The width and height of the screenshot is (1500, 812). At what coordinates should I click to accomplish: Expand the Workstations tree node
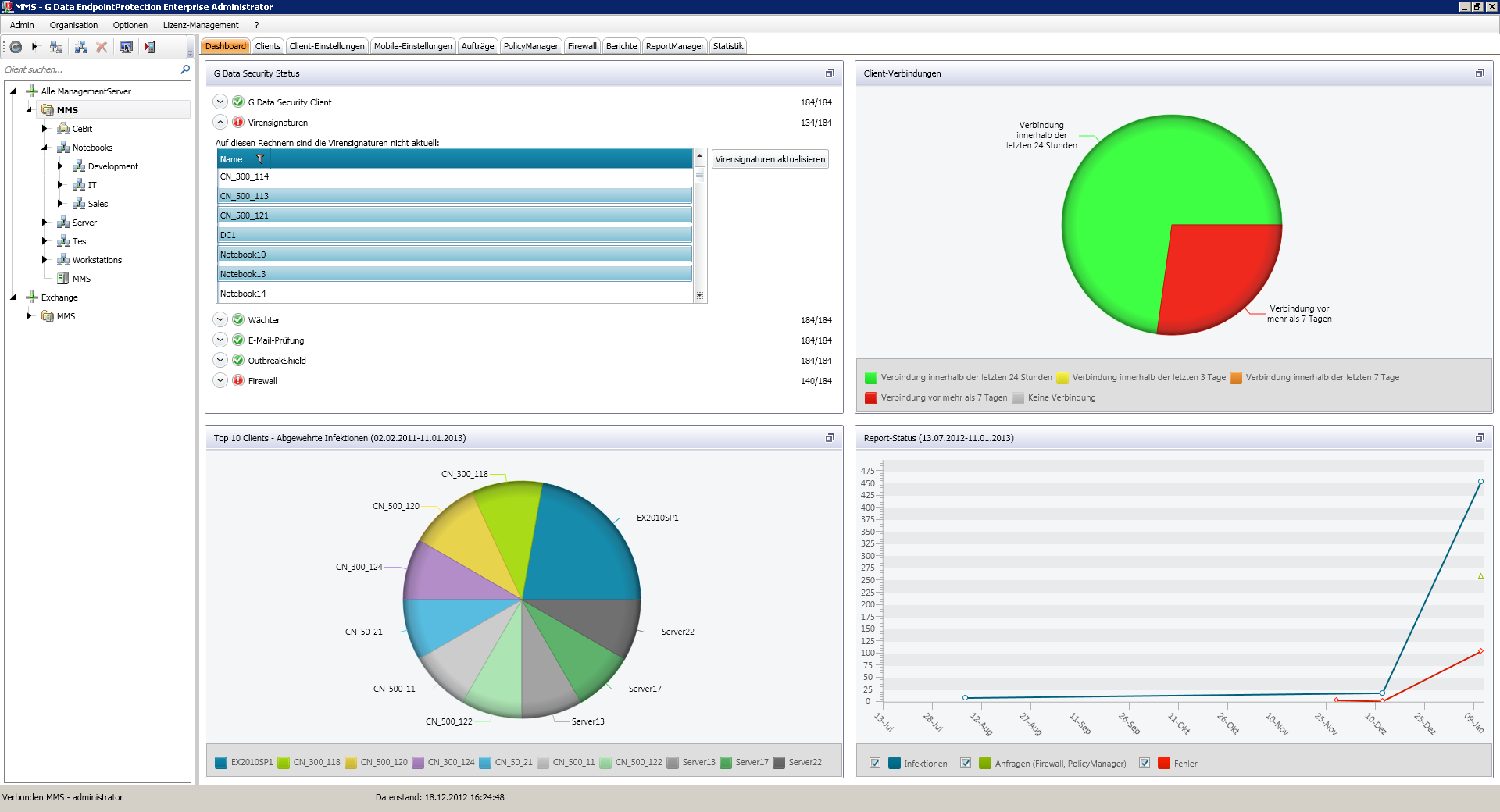tap(45, 260)
